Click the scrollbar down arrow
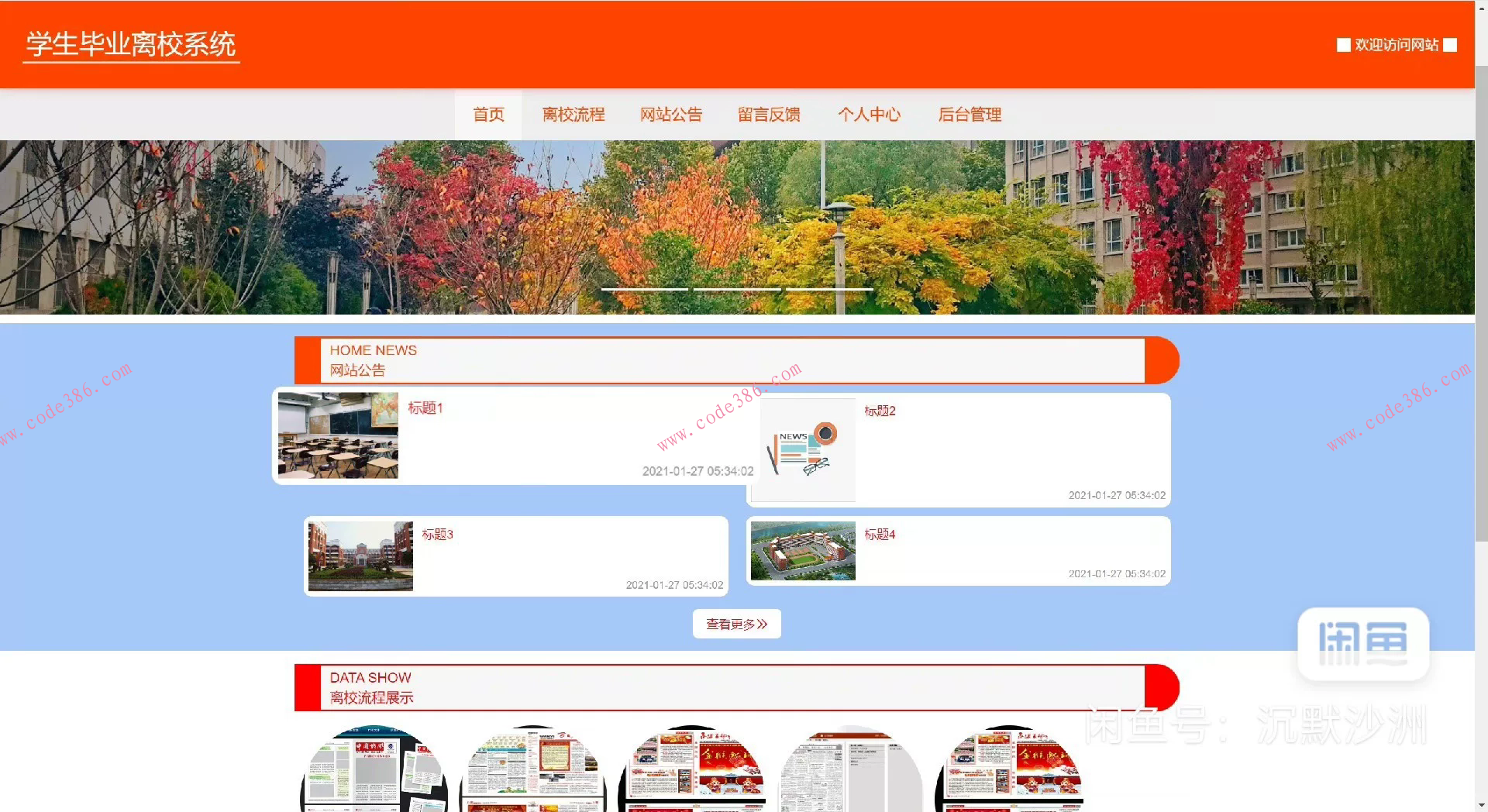 1481,805
